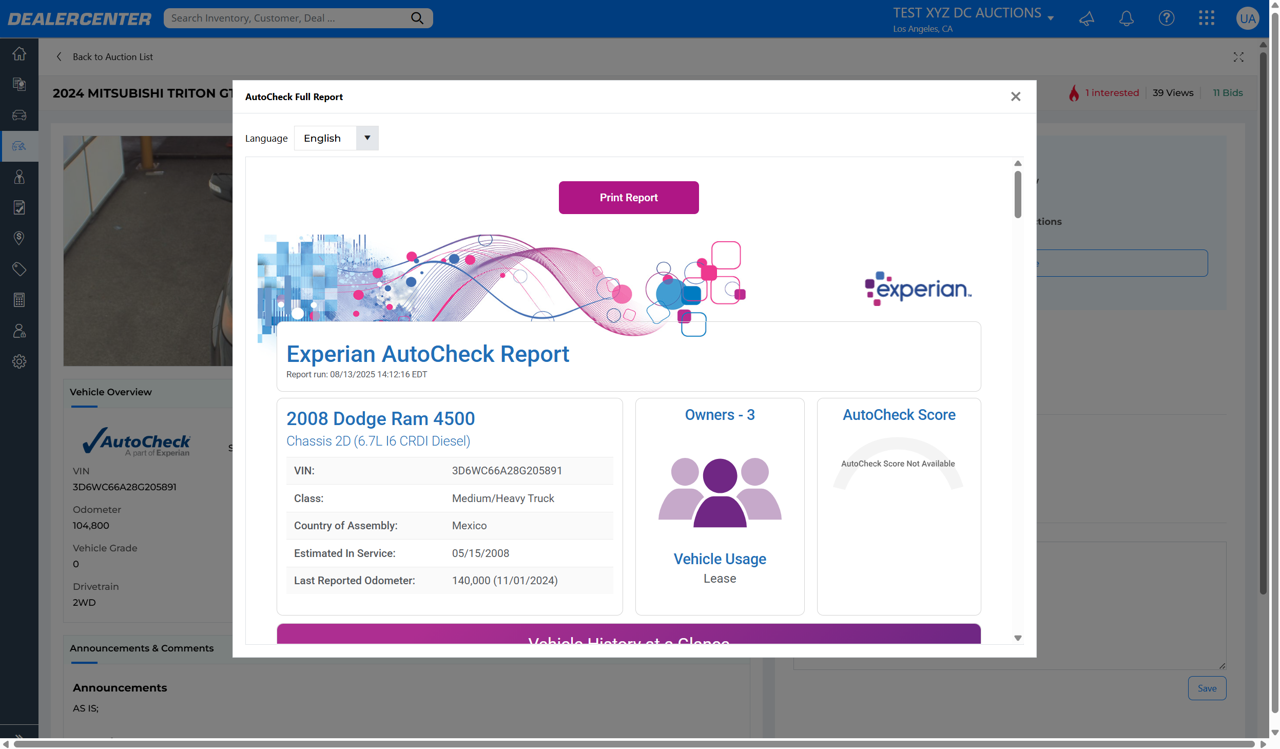Image resolution: width=1280 pixels, height=749 pixels.
Task: Click the Save button
Action: point(1207,688)
